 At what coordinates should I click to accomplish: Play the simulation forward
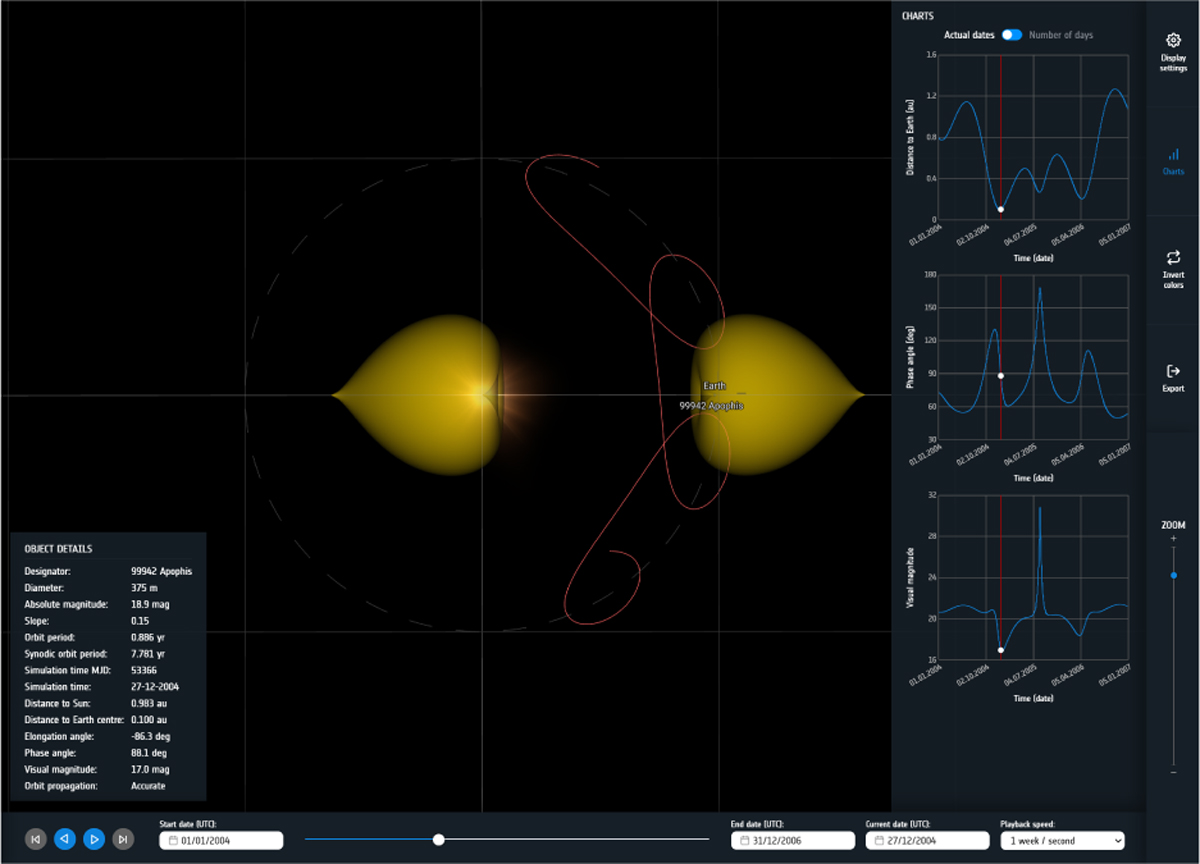(94, 840)
